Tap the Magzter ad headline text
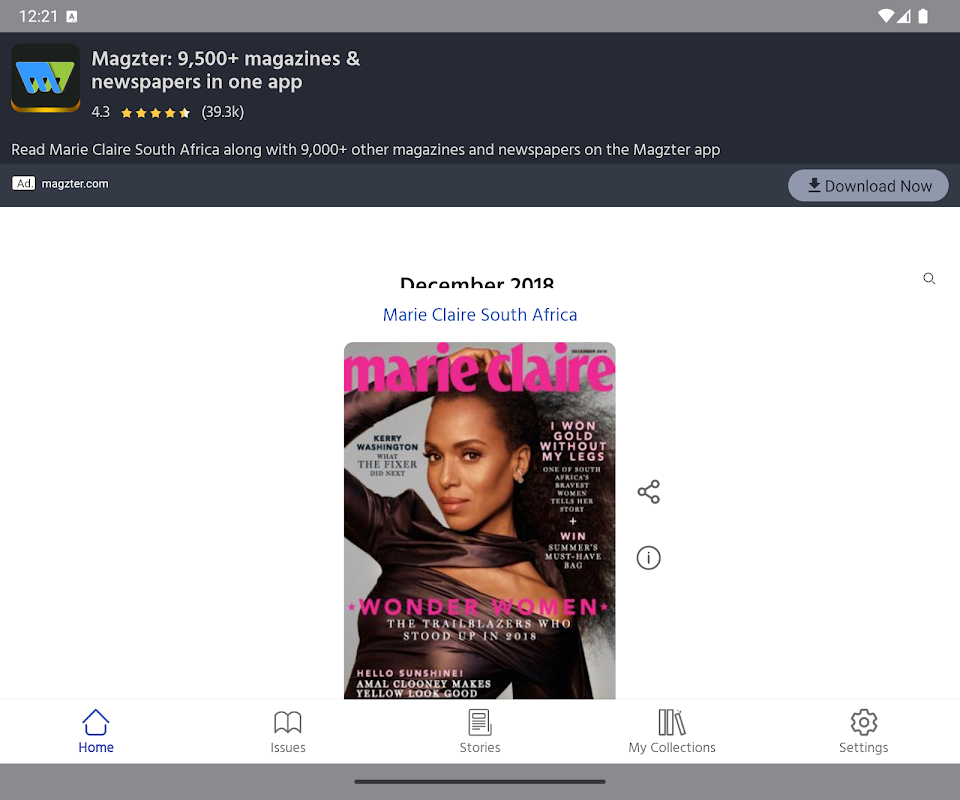960x800 pixels. point(225,70)
